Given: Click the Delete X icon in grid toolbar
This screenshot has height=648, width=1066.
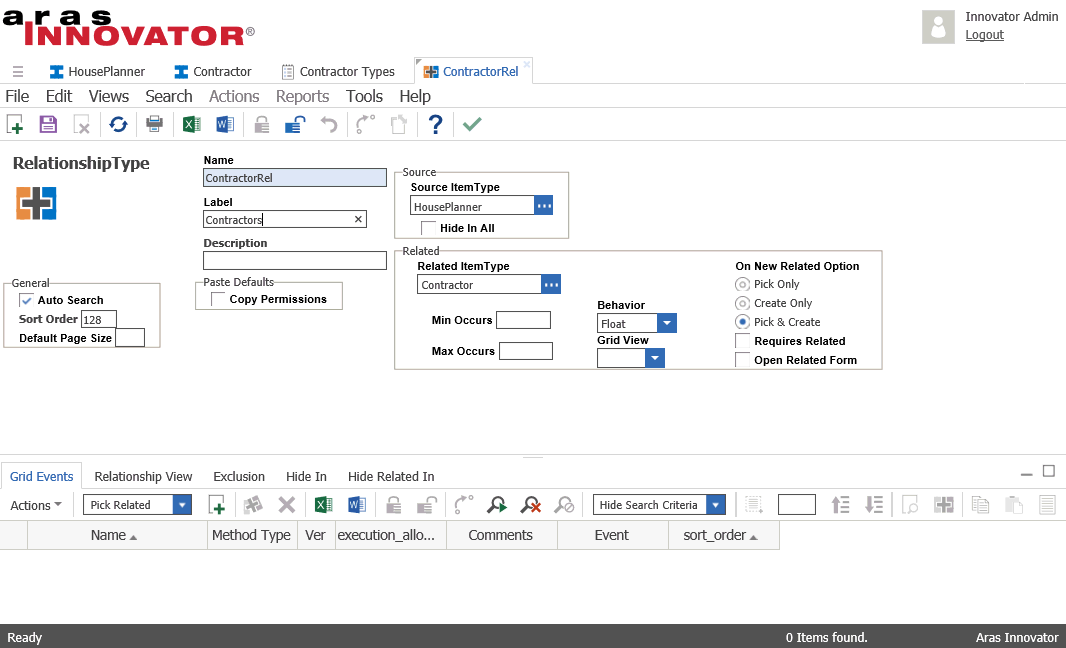Looking at the screenshot, I should tap(287, 505).
